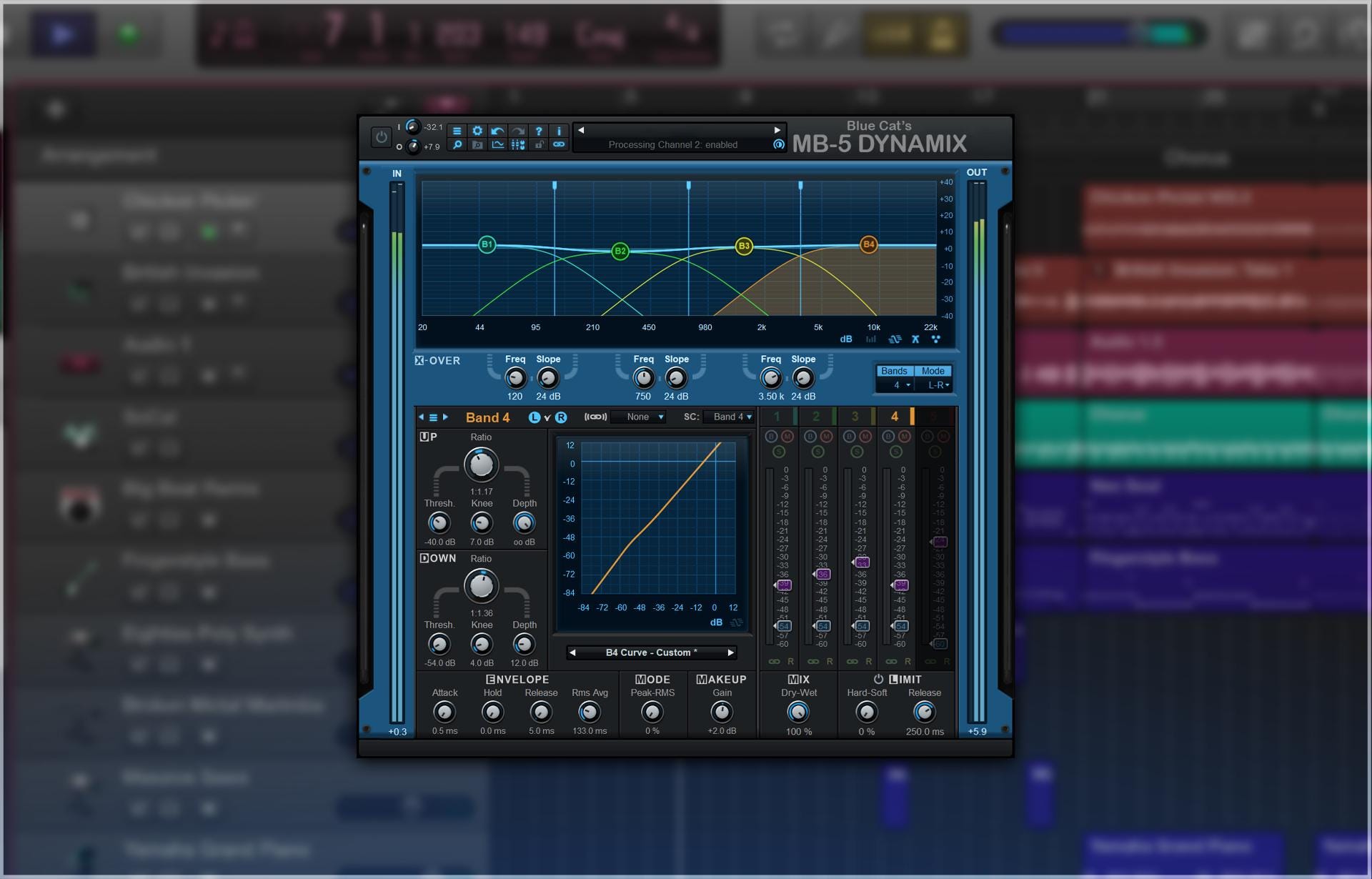Mute band 2 with M button
The image size is (1372, 879).
826,437
